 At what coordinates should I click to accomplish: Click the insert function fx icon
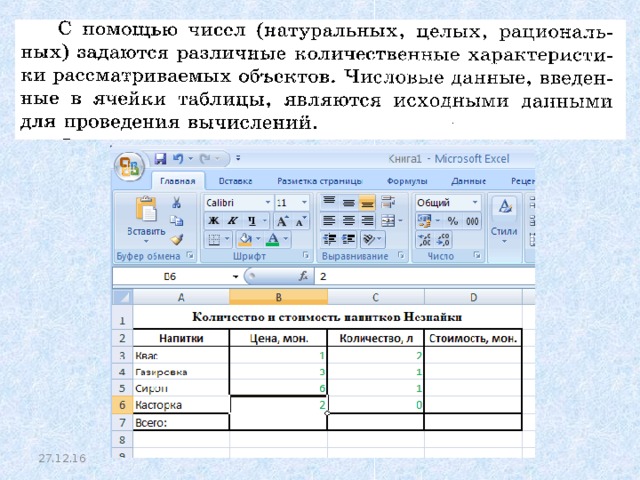303,276
